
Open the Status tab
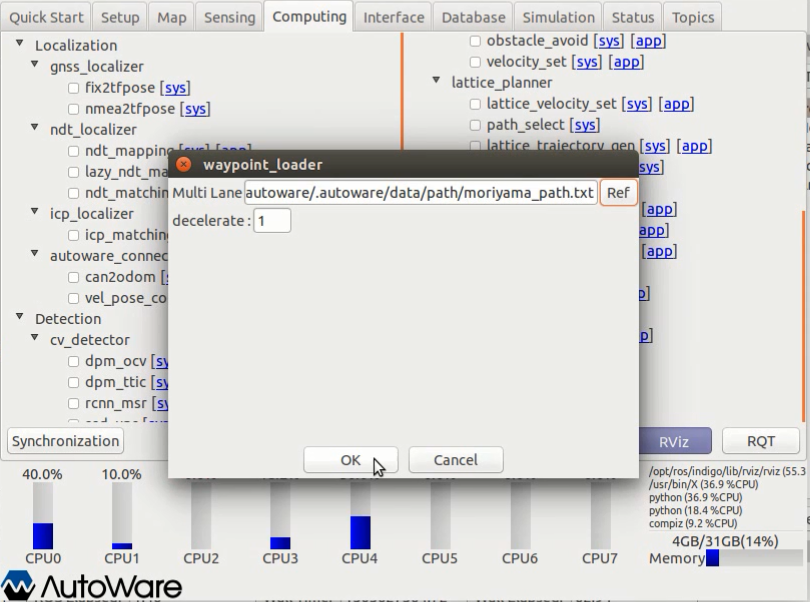(x=633, y=17)
